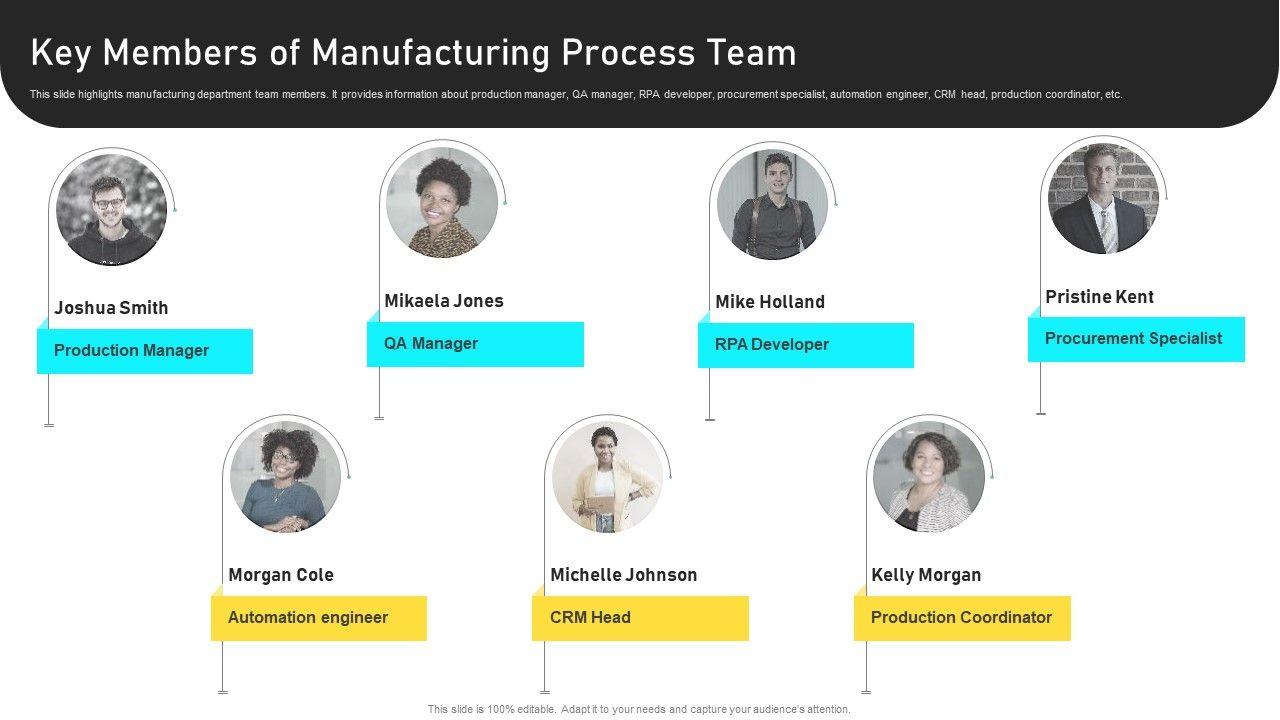
Task: Click Mike Holland's profile photo
Action: point(772,204)
